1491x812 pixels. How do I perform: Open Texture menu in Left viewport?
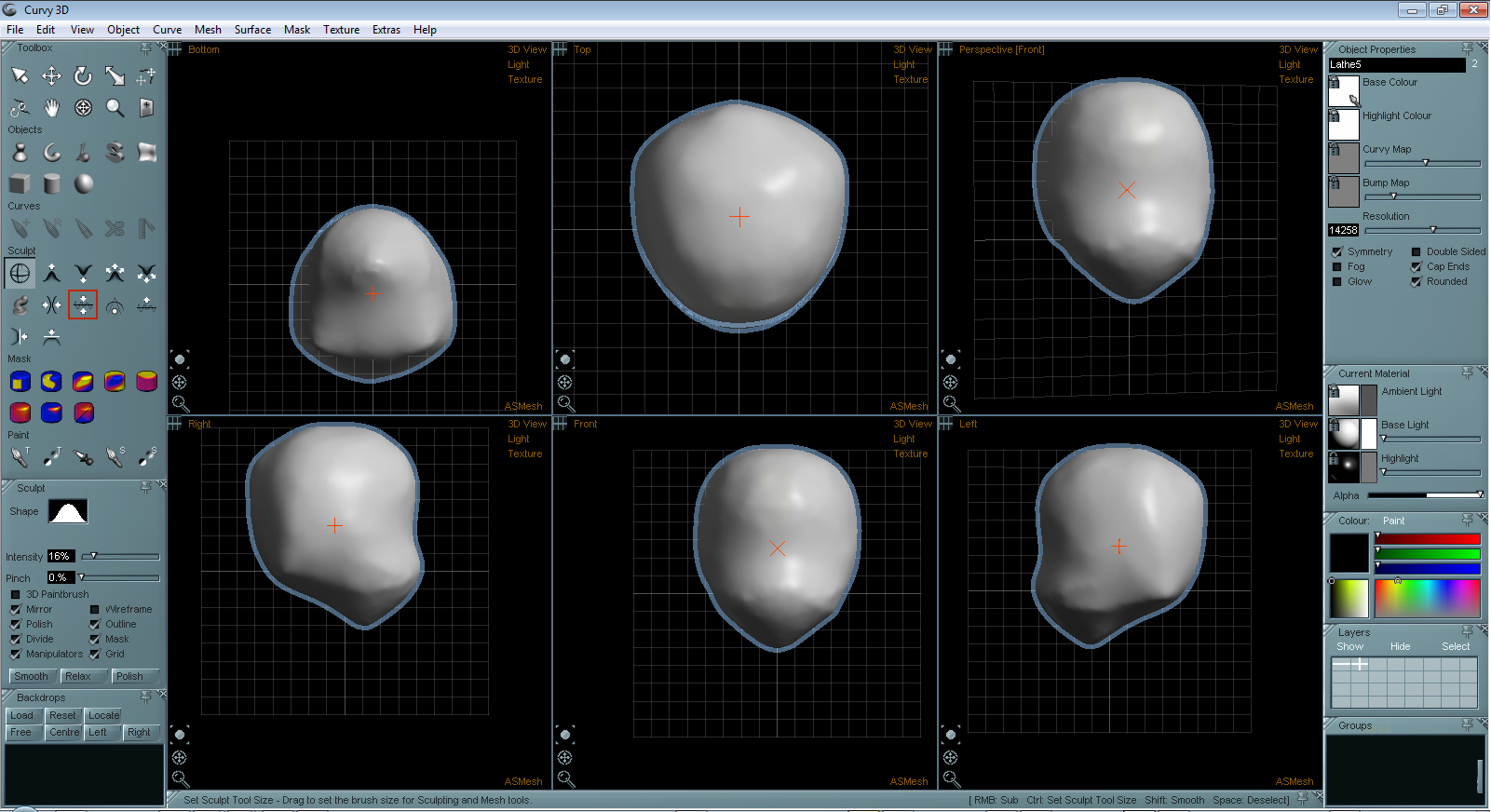tap(1295, 453)
